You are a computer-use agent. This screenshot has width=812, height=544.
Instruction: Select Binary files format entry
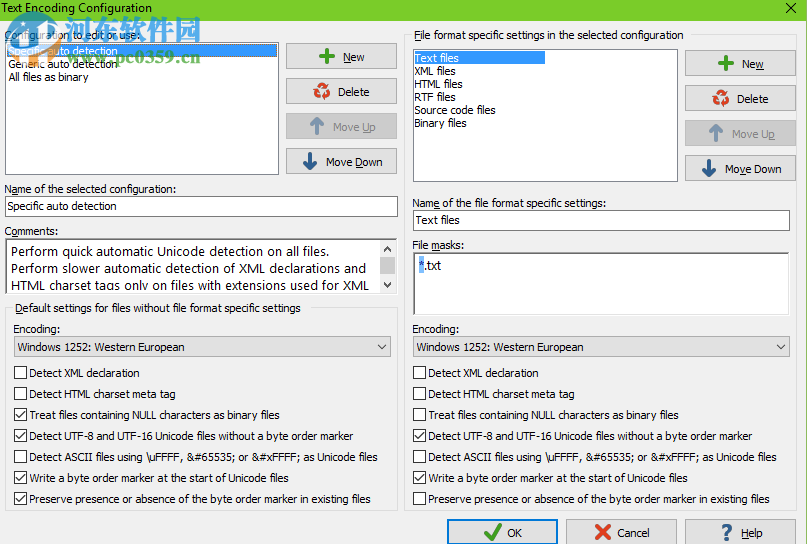click(x=440, y=123)
